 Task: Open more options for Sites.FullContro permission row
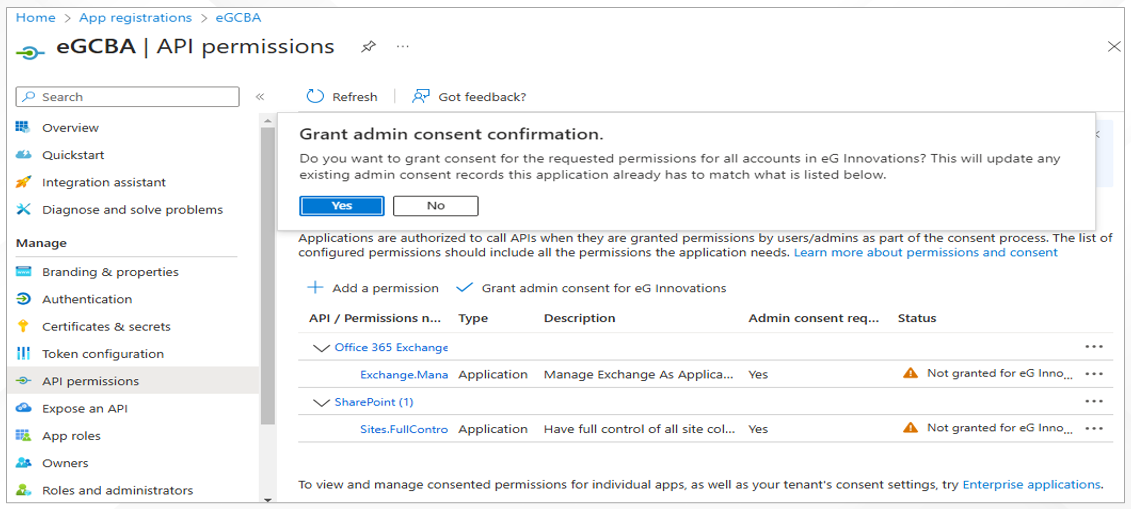click(x=1093, y=428)
